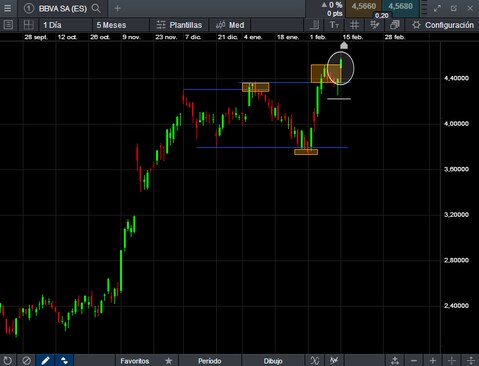Search for the BBVA SA instrument

pyautogui.click(x=96, y=8)
